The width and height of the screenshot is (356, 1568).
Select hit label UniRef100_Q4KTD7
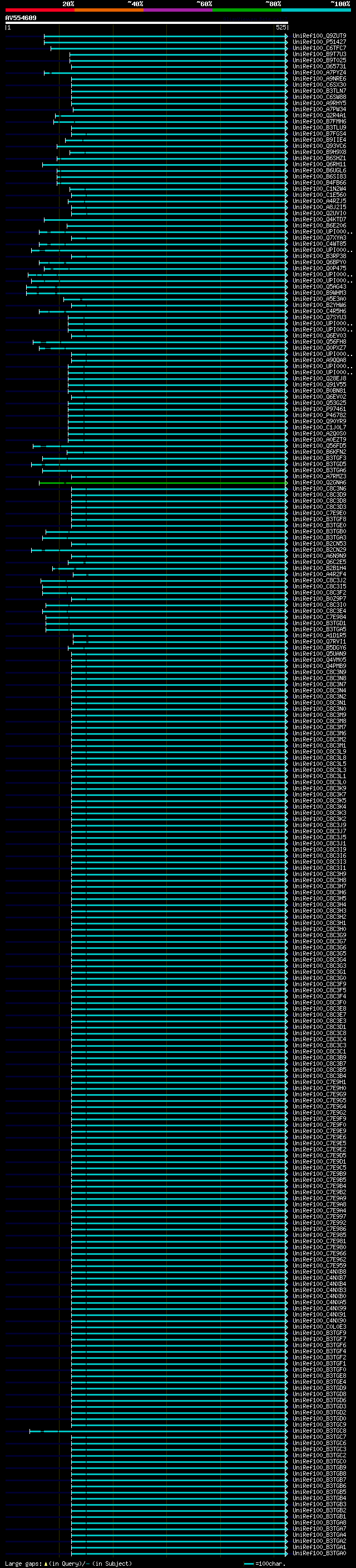point(319,220)
